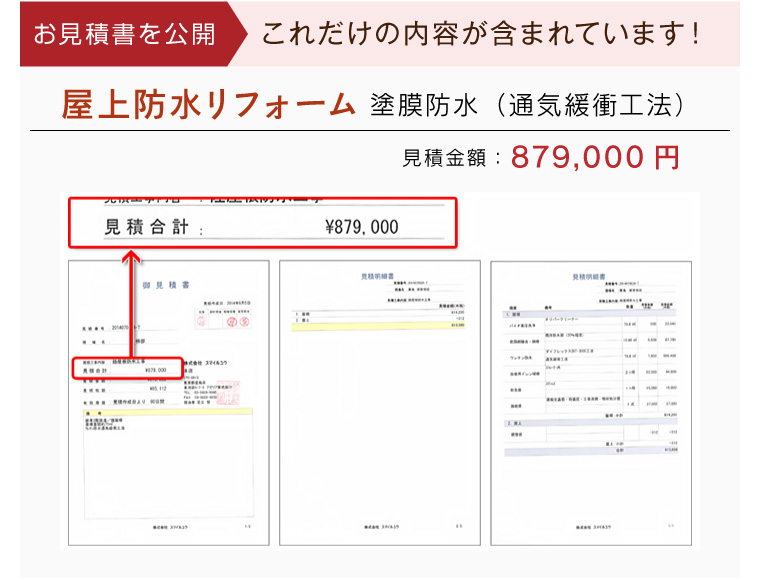Image resolution: width=760 pixels, height=580 pixels.
Task: Click the 見積明細書 title on third page
Action: click(590, 276)
